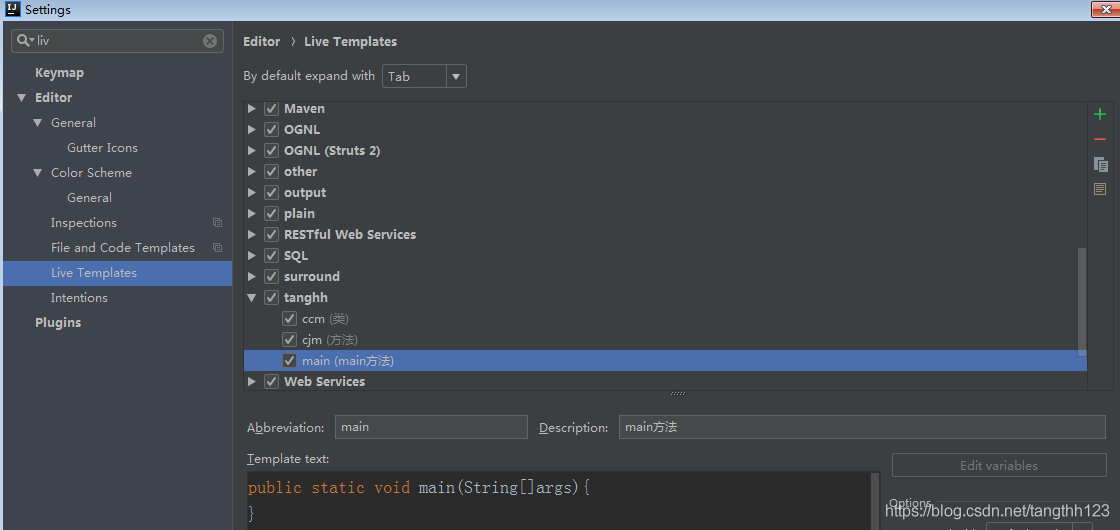This screenshot has height=530, width=1120.
Task: Click the project-level icon beside Inspections
Action: click(x=218, y=223)
